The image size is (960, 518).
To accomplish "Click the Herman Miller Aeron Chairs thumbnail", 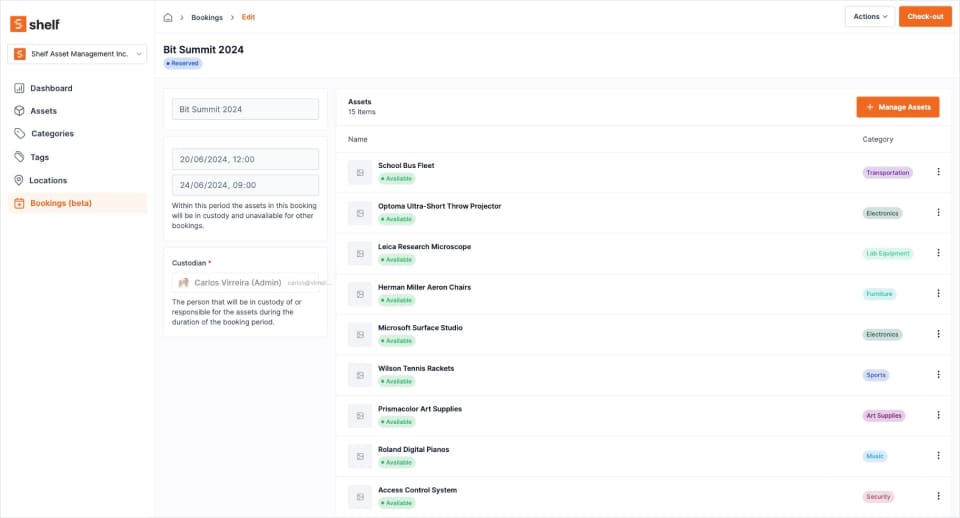I will [360, 294].
